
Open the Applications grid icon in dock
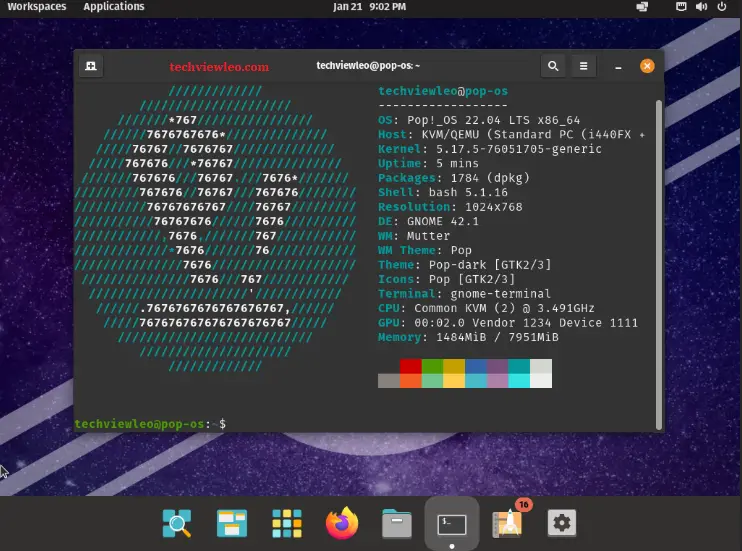(287, 523)
